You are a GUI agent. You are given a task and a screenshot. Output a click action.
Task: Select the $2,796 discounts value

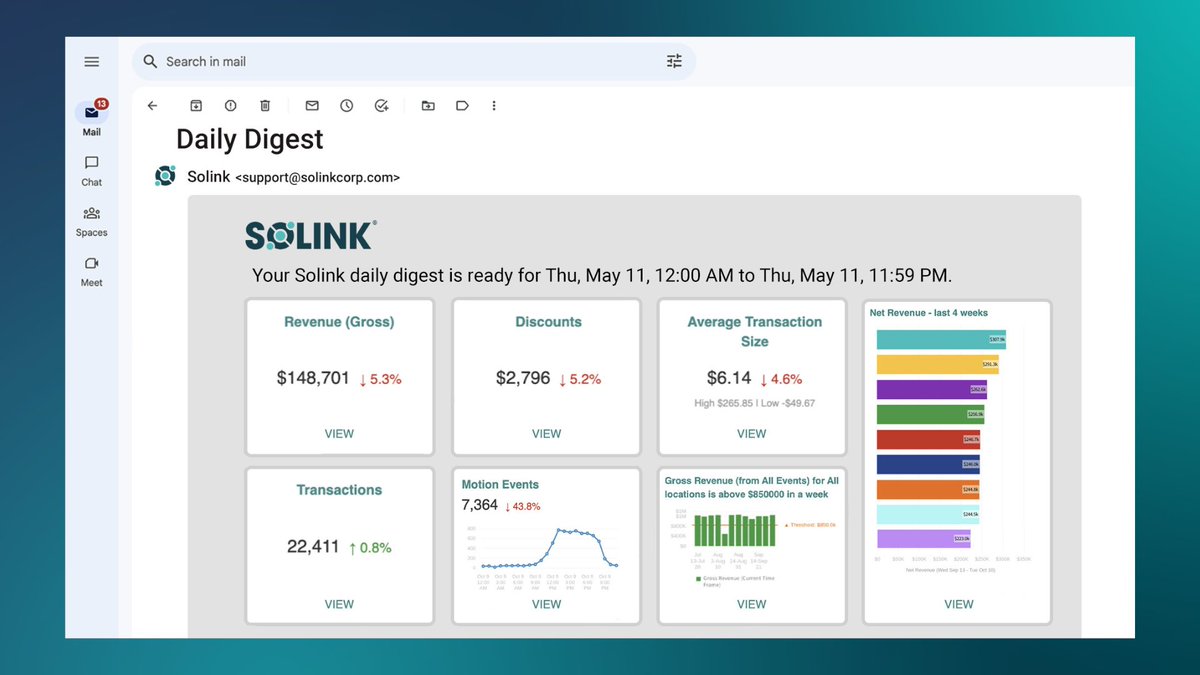coord(523,378)
